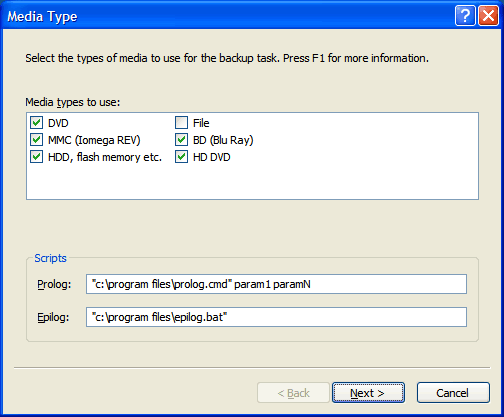Click the Prolog field label
The height and width of the screenshot is (417, 504).
tap(54, 284)
